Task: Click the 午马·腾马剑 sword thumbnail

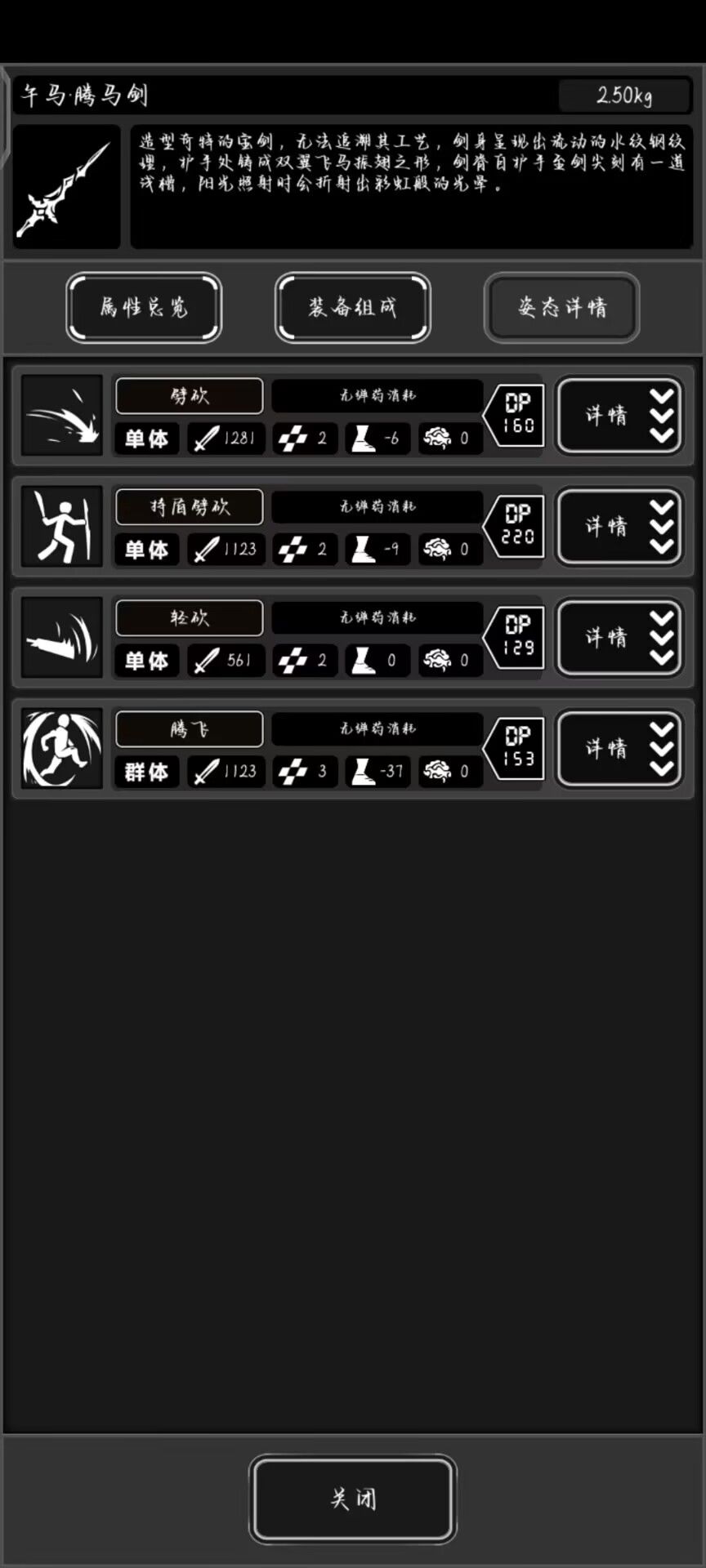Action: (x=66, y=187)
